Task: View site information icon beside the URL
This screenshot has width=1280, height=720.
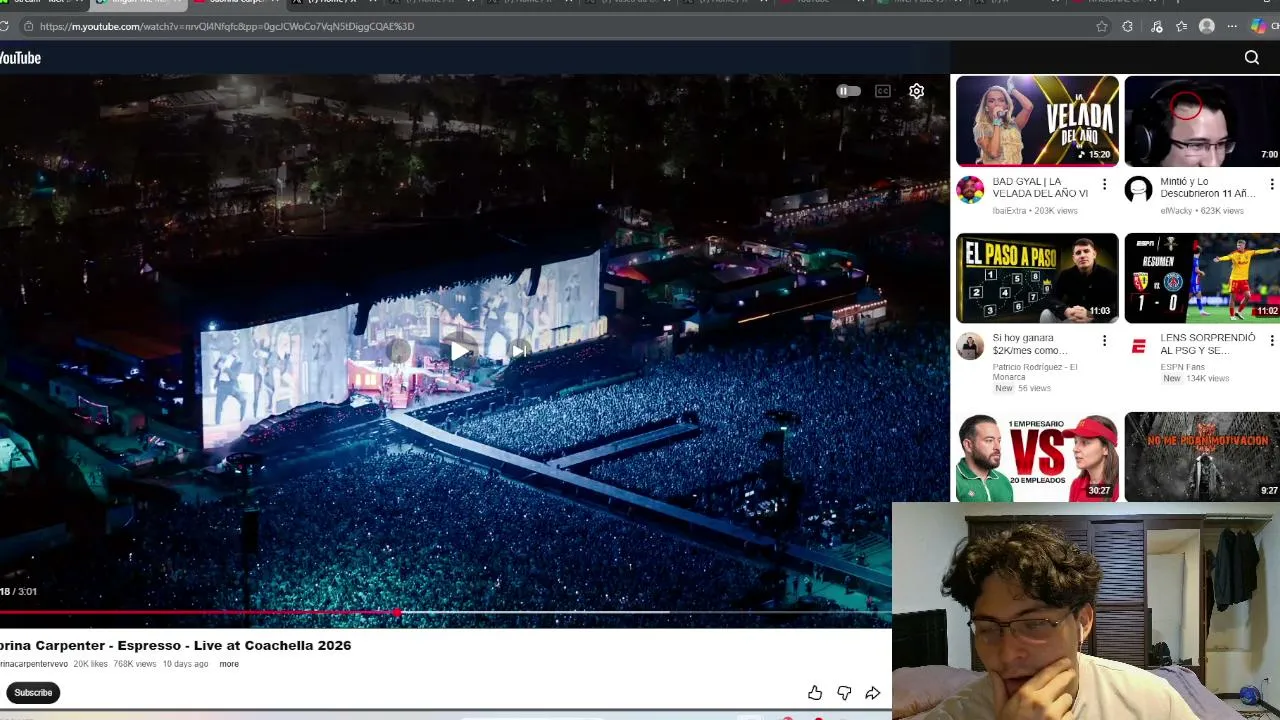Action: coord(28,26)
